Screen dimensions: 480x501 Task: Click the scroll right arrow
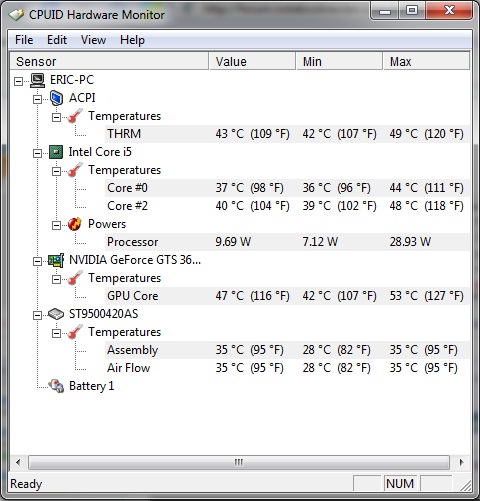pos(461,462)
